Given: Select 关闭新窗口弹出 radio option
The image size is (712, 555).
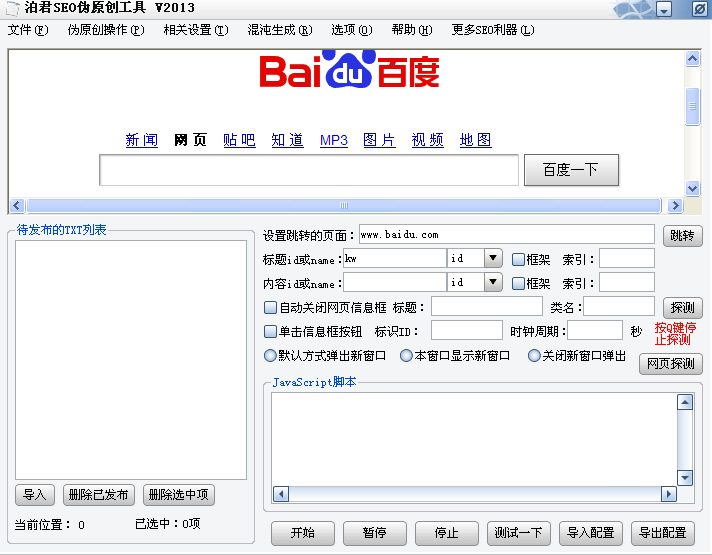Looking at the screenshot, I should point(534,355).
